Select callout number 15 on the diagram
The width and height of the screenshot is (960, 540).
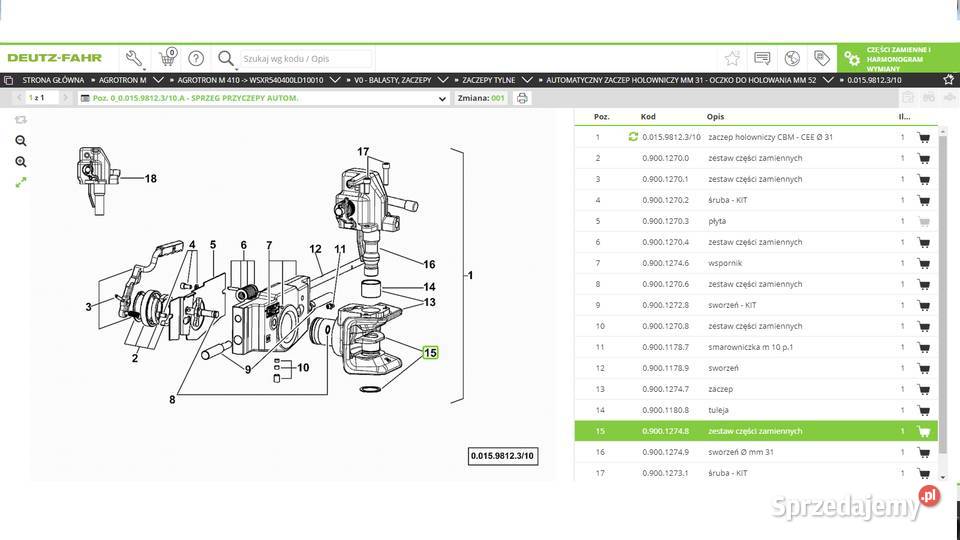click(x=430, y=352)
